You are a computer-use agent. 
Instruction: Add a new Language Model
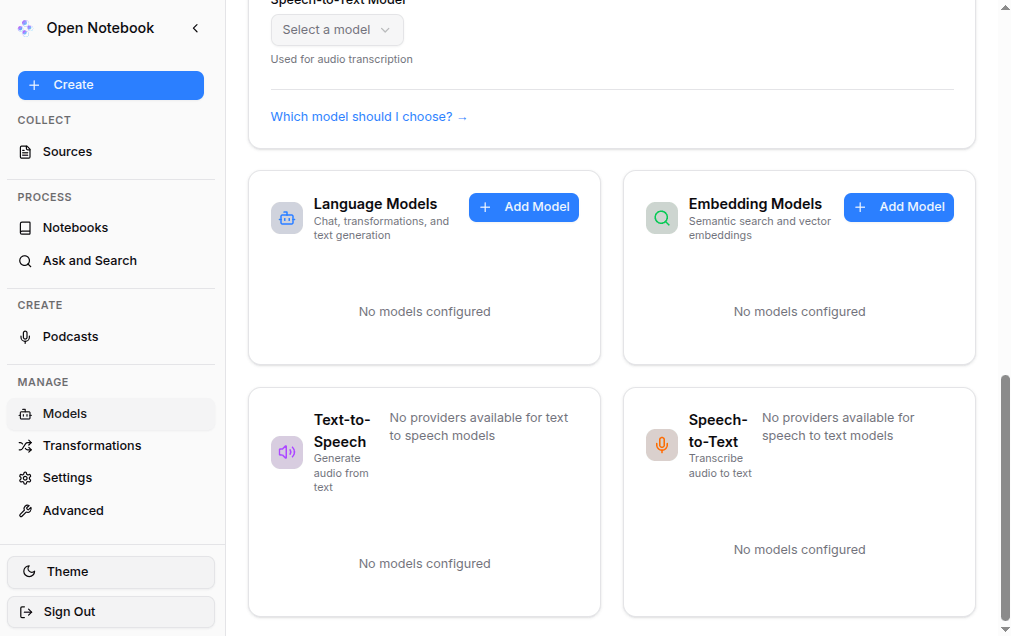[x=523, y=207]
